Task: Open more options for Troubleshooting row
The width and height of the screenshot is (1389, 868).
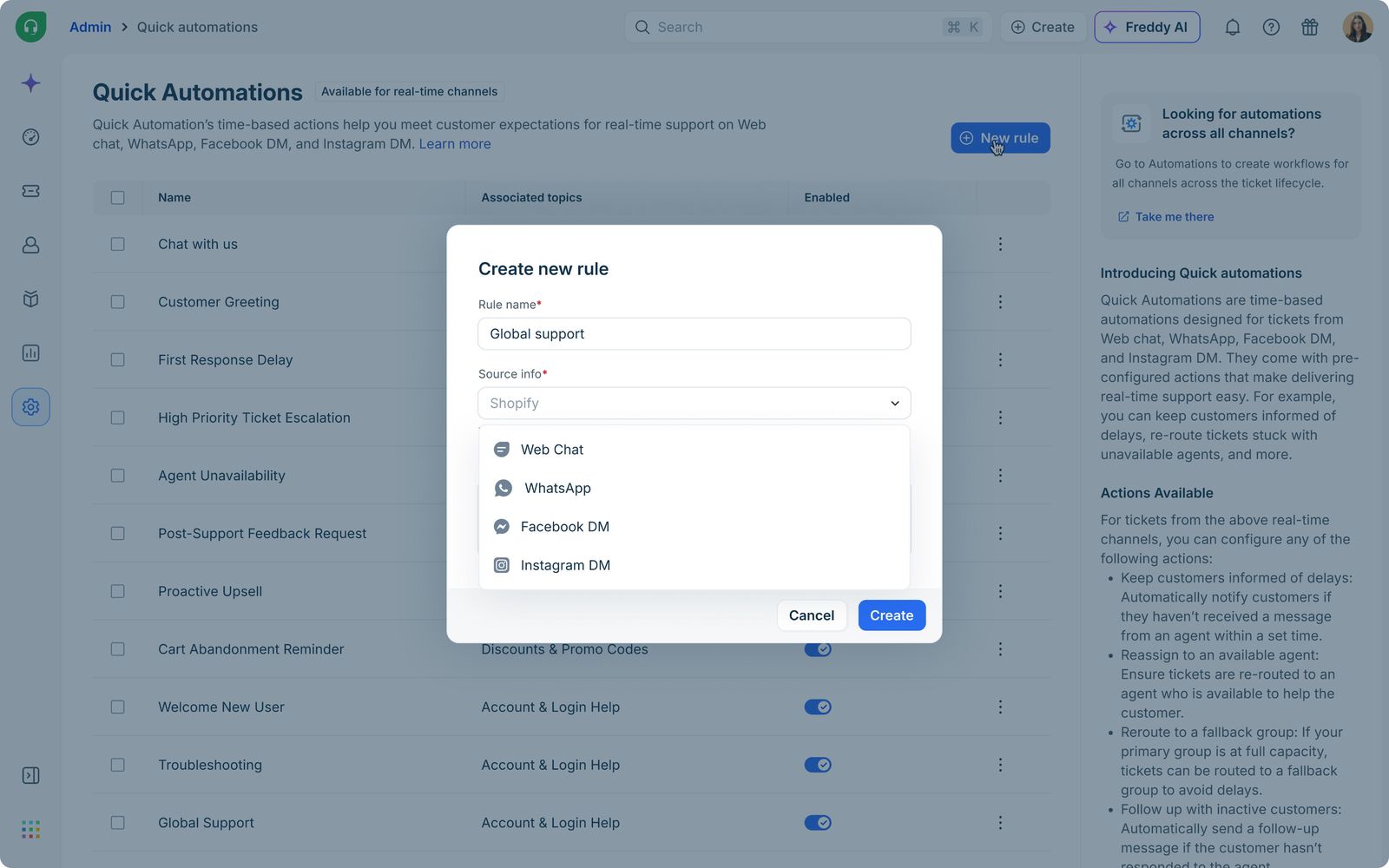Action: tap(1000, 765)
